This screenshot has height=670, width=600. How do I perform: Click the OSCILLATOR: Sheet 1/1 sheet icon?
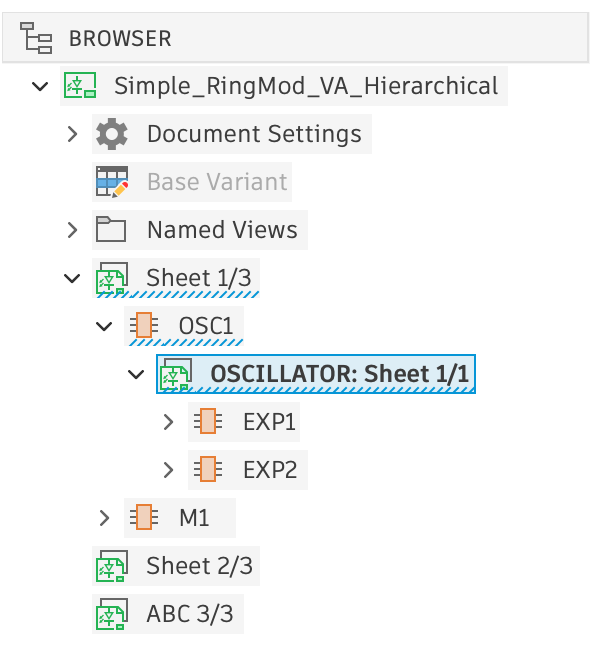click(176, 374)
